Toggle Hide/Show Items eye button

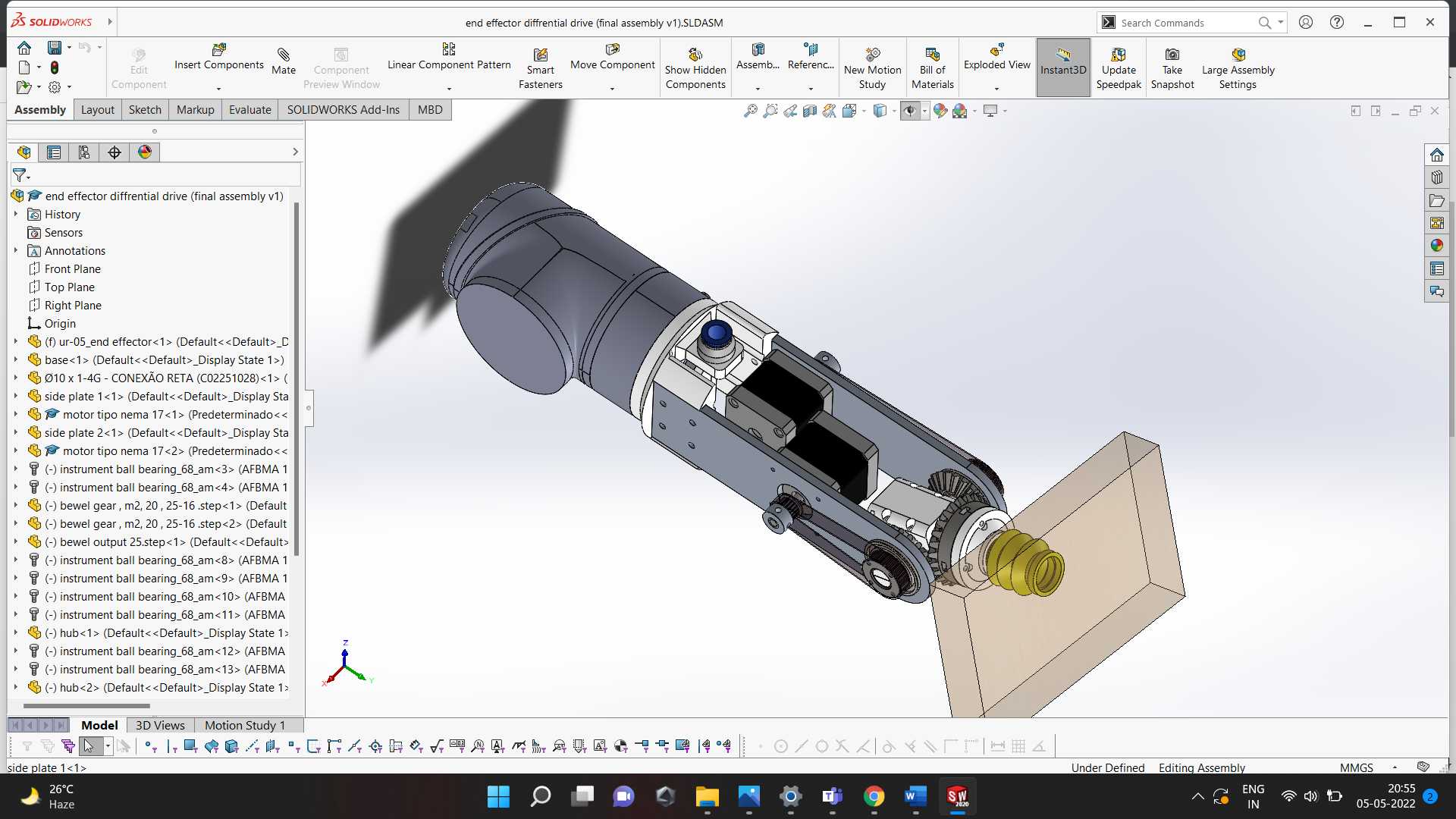910,111
